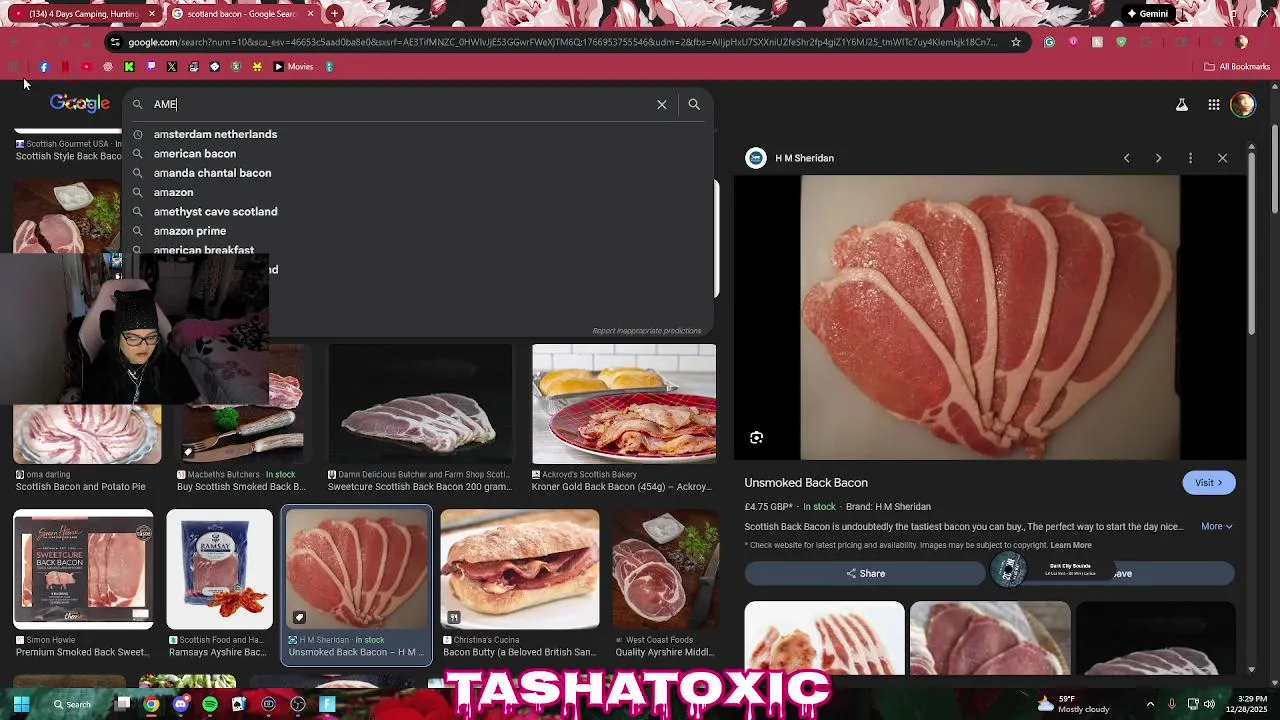
Task: Click the magnifier search submit icon
Action: (694, 104)
